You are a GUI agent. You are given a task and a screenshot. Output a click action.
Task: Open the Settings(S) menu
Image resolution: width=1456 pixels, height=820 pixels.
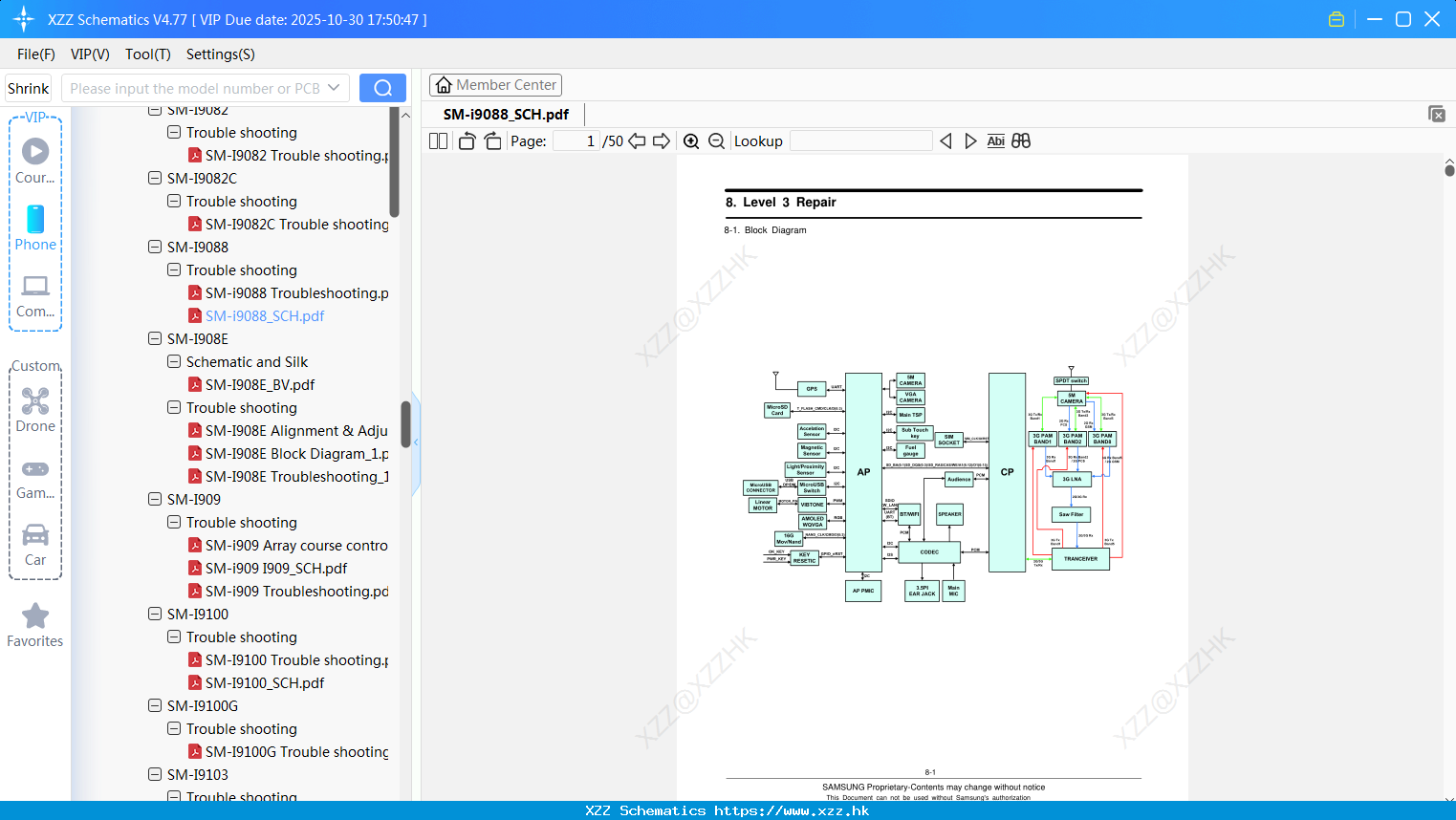pyautogui.click(x=221, y=54)
